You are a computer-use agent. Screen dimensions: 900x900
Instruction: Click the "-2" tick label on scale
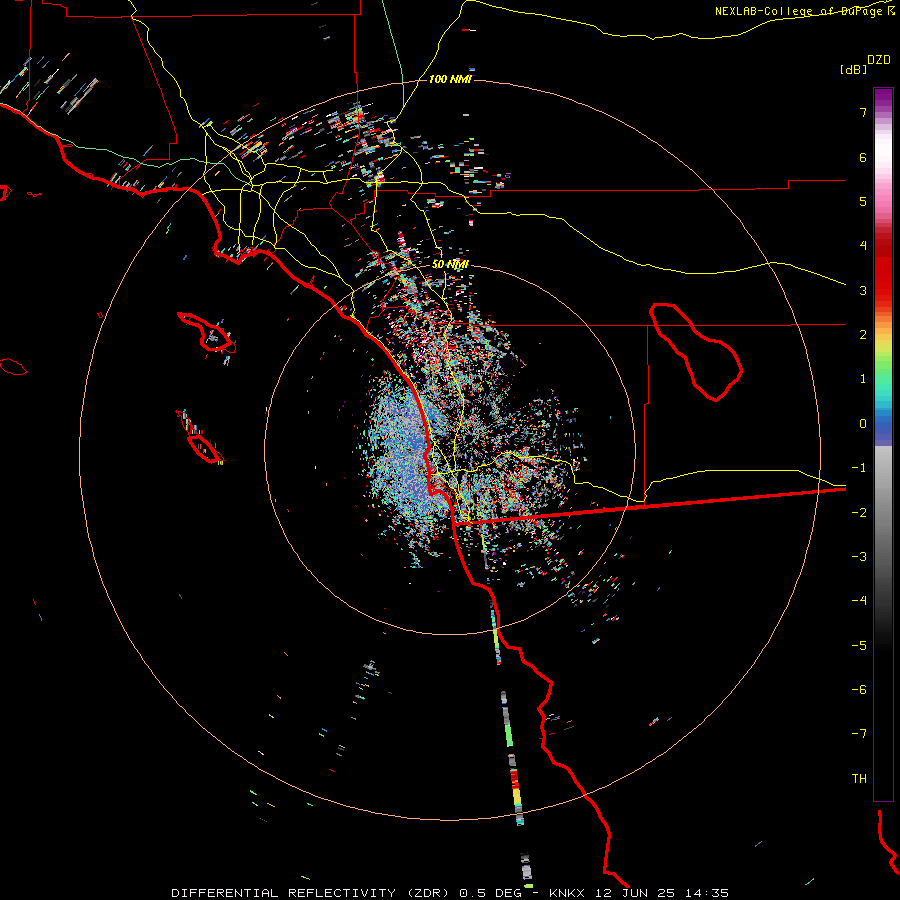859,513
